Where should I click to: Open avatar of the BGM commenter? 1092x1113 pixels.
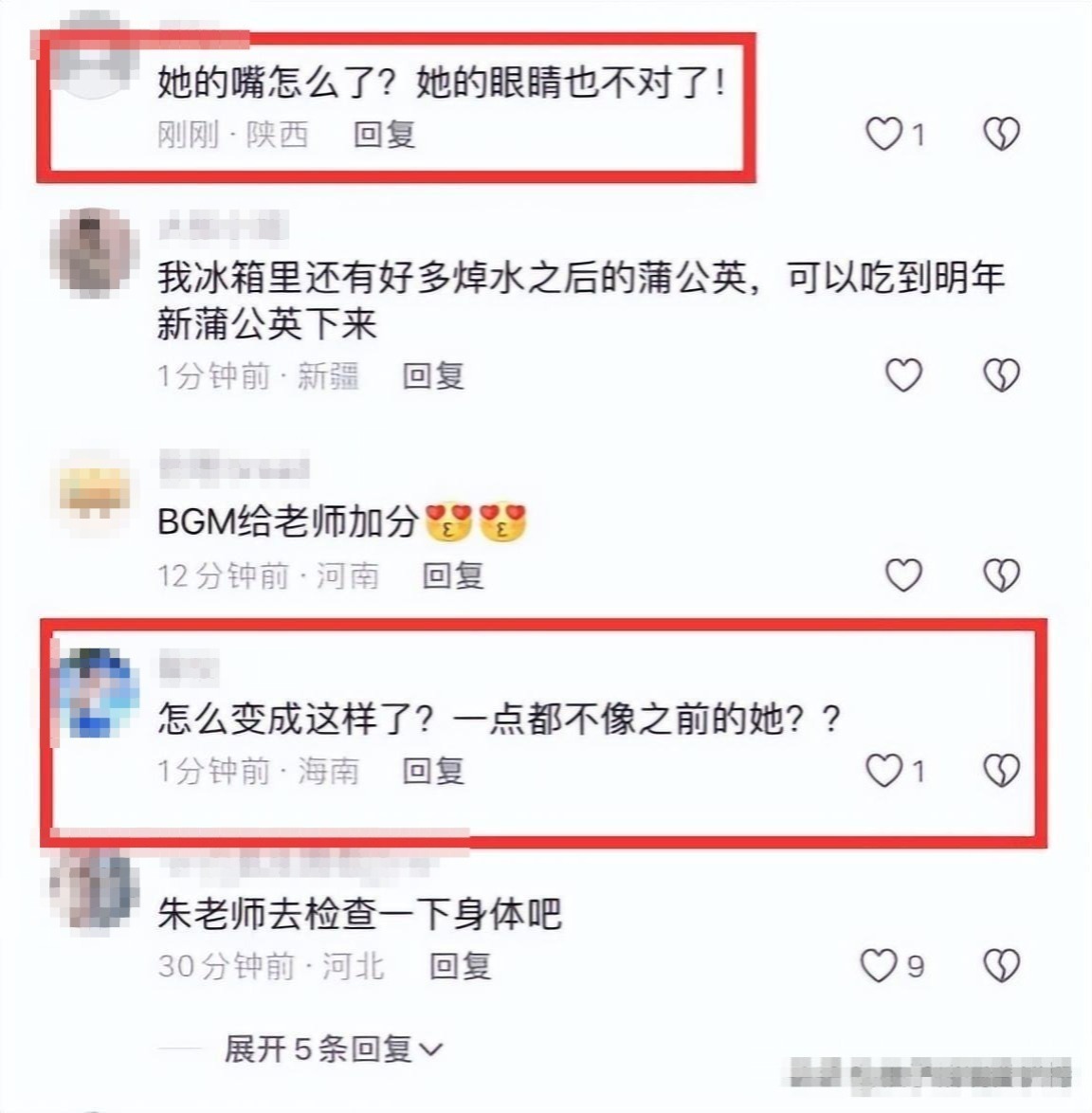(95, 492)
